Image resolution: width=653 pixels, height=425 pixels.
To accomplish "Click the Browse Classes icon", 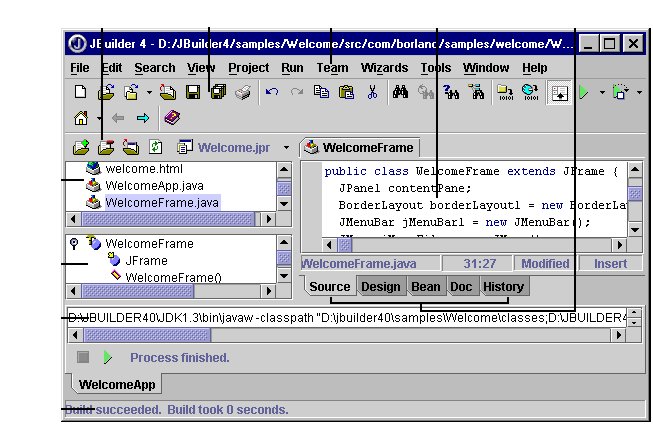I will (476, 92).
